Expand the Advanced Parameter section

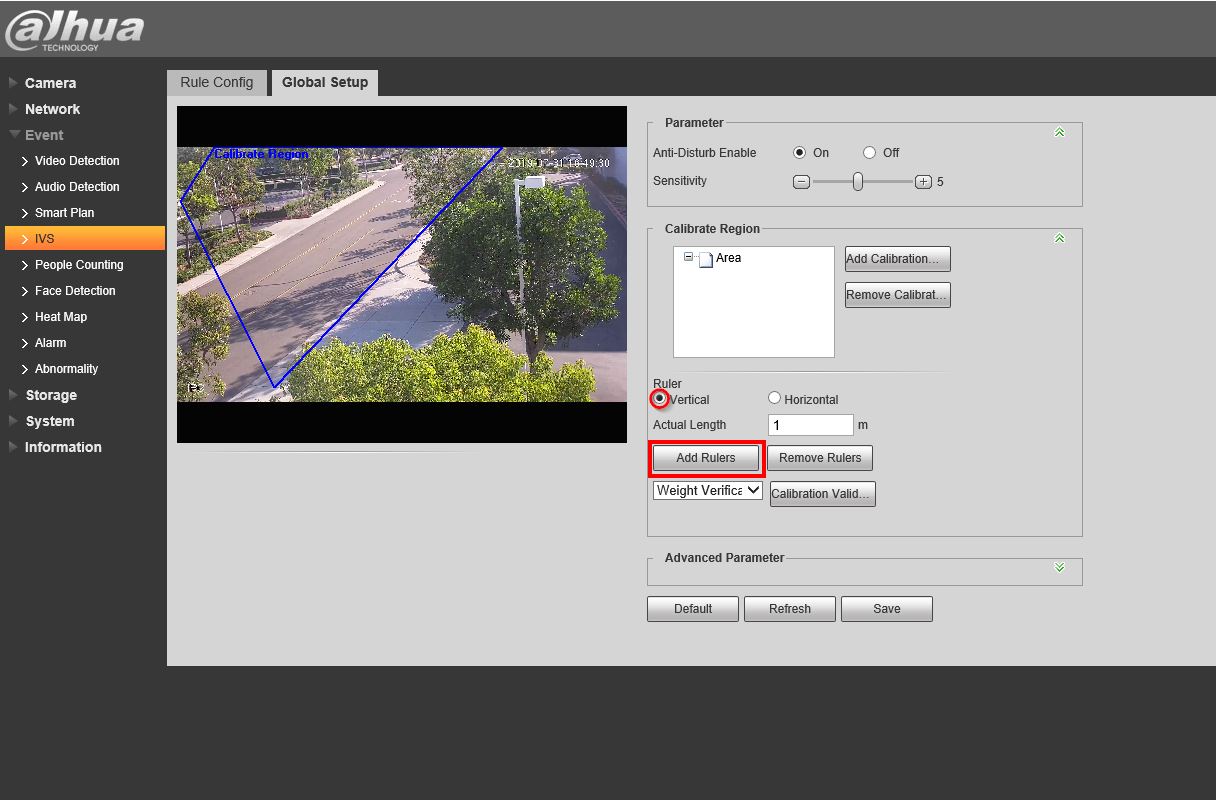click(x=1059, y=568)
